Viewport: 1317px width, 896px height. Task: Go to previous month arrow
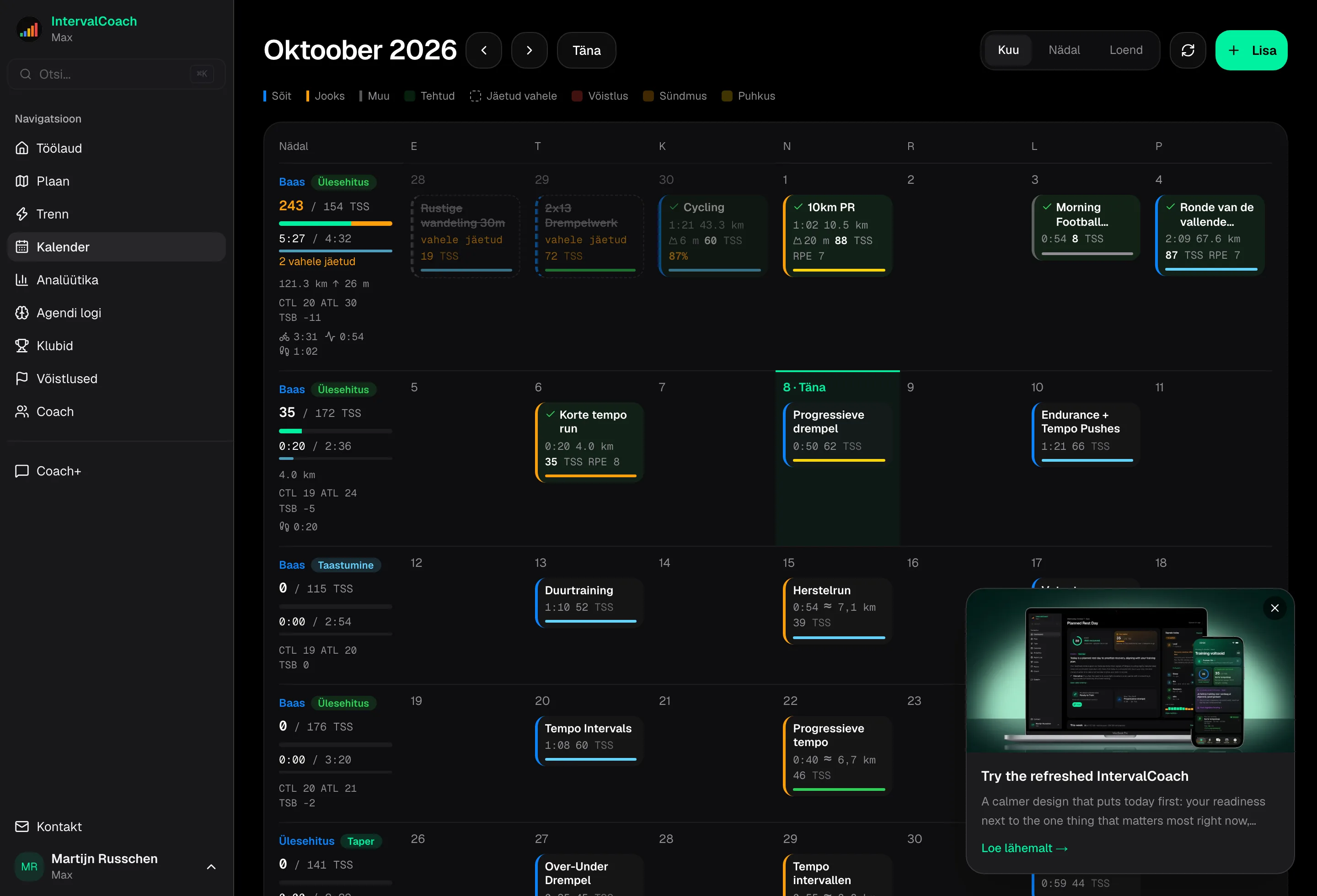pos(484,50)
